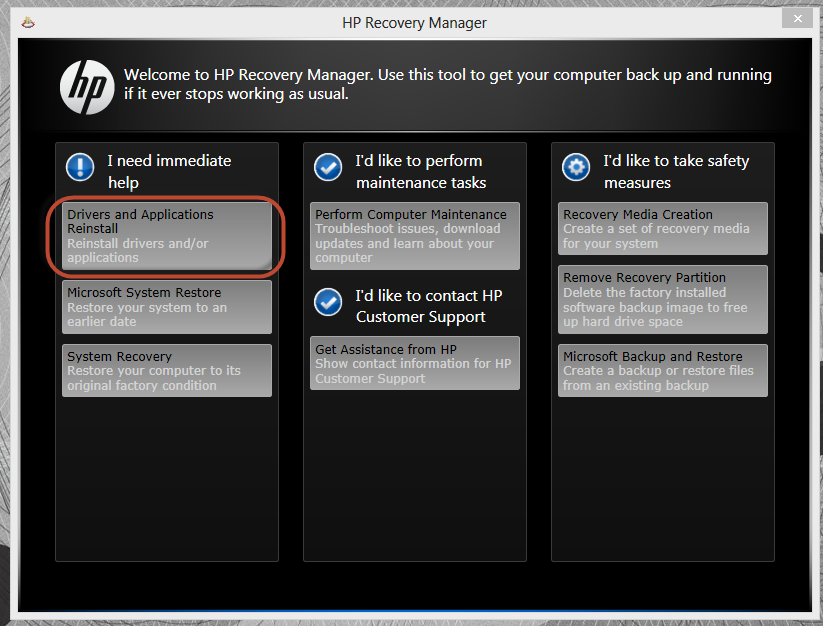Screen dimensions: 823x626
Task: Click the Welcome to HP Recovery Manager text
Action: [448, 84]
